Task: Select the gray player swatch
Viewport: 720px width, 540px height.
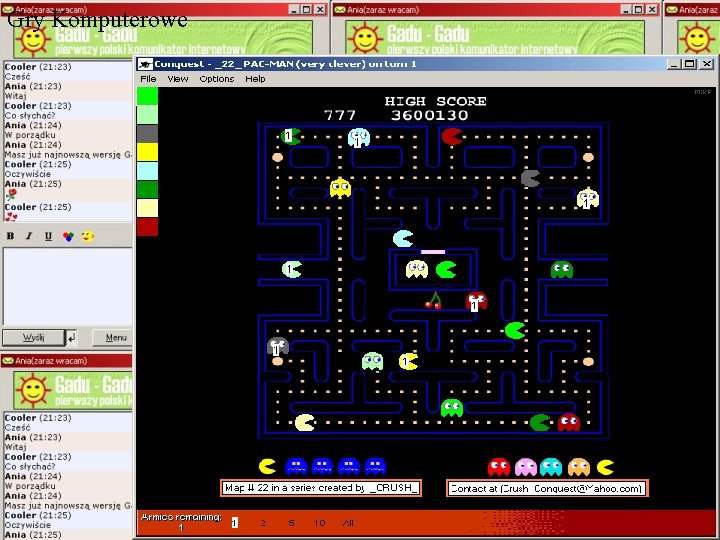Action: (147, 134)
